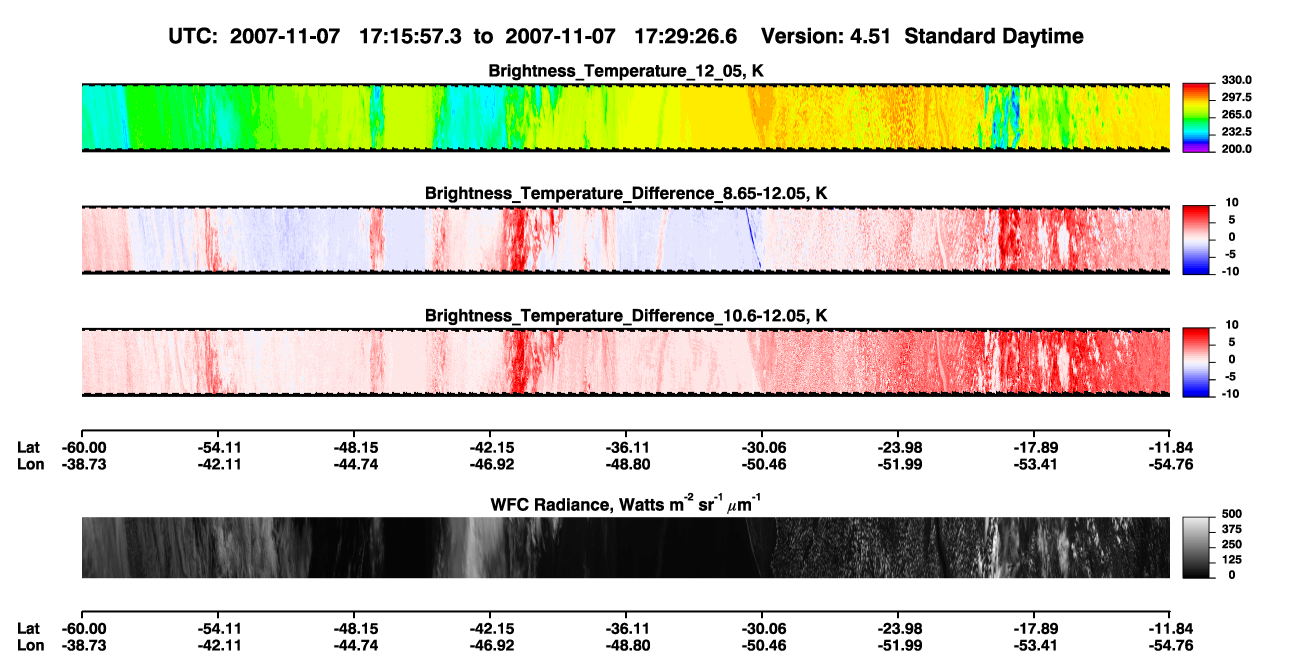Image resolution: width=1300 pixels, height=667 pixels.
Task: Click the 10.6-12.05 difference image strip
Action: [626, 361]
